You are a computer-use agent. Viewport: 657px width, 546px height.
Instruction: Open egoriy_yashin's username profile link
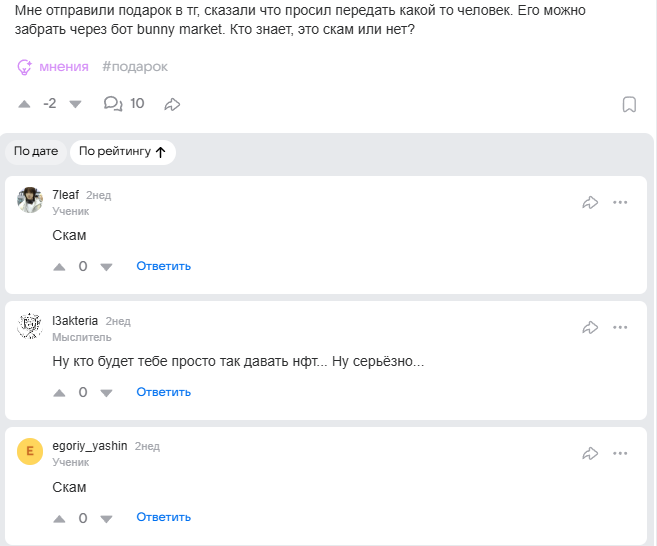pyautogui.click(x=89, y=446)
